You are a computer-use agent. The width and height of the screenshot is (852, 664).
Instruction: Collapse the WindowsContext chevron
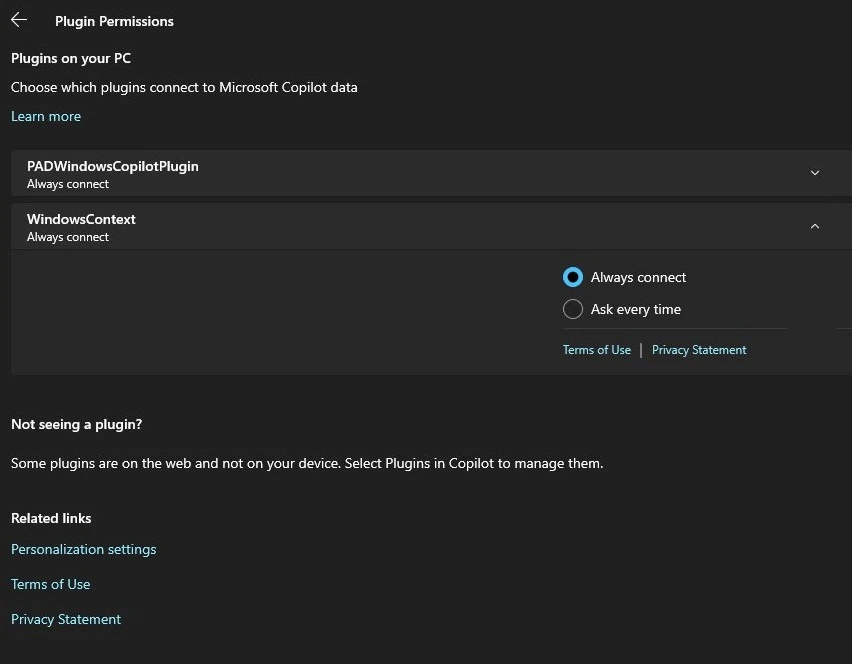point(815,226)
